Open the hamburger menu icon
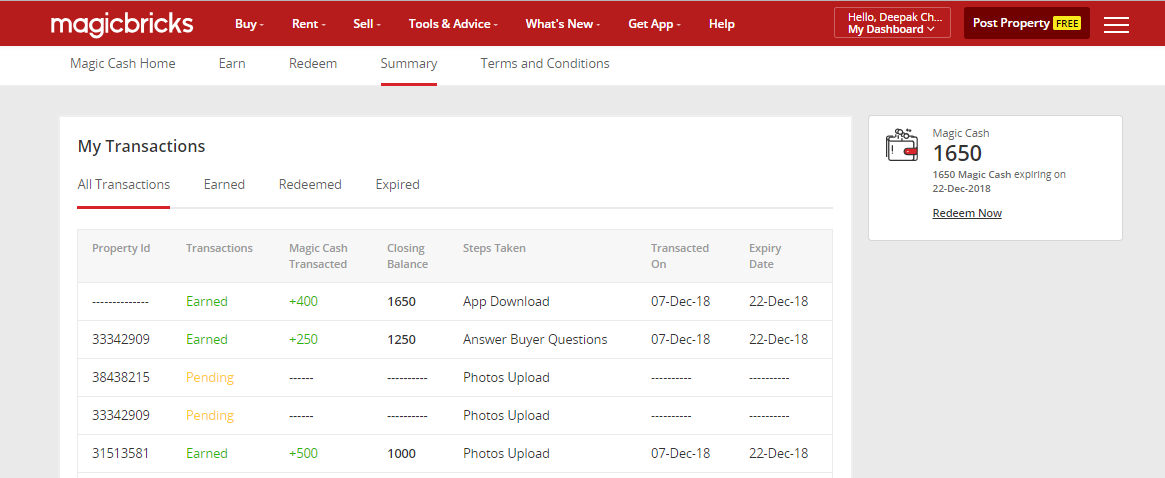The image size is (1165, 478). (1116, 24)
